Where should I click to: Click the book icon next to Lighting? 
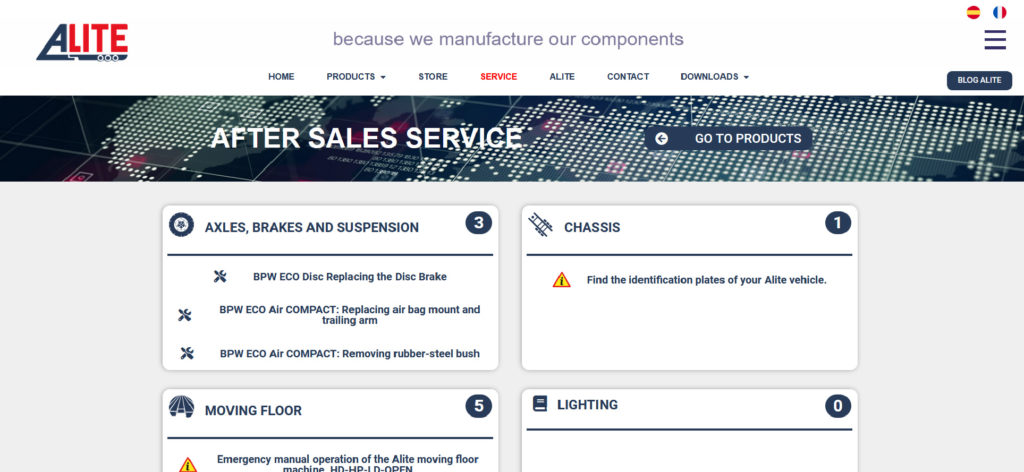(540, 404)
